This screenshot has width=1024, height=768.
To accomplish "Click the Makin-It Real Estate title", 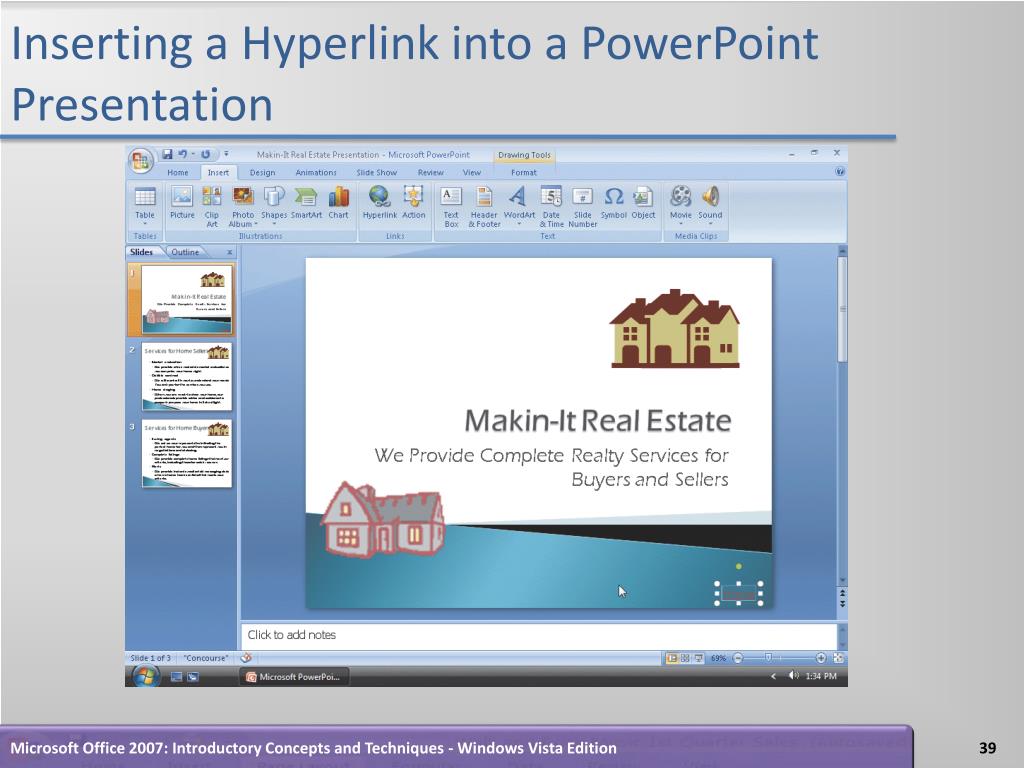I will pyautogui.click(x=598, y=421).
